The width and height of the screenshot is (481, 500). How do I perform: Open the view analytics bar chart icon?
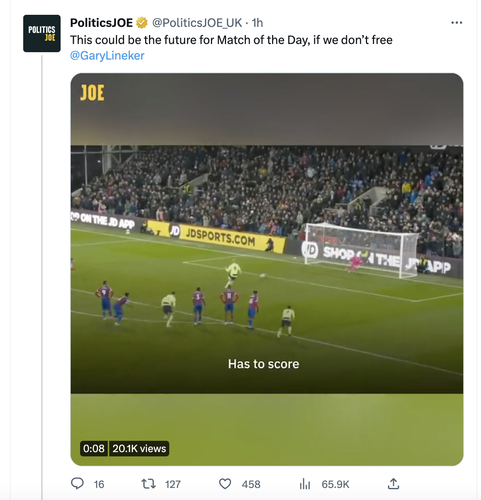coord(305,484)
